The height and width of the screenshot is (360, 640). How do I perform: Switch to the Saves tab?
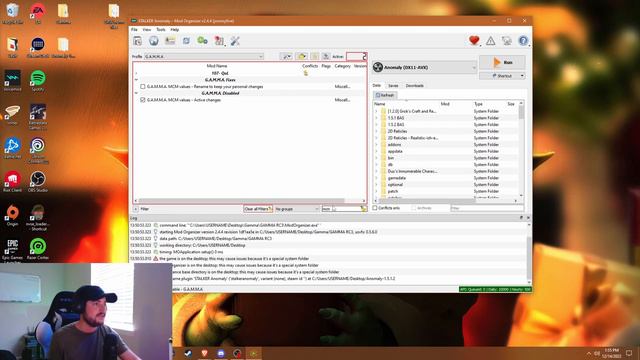[x=393, y=86]
